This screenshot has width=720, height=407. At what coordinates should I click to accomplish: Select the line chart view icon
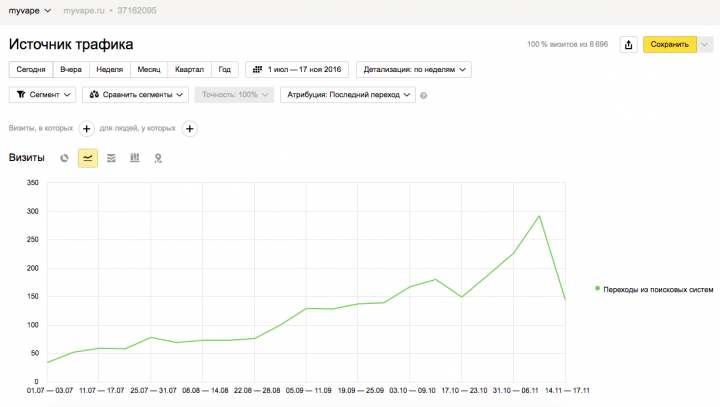pos(88,158)
